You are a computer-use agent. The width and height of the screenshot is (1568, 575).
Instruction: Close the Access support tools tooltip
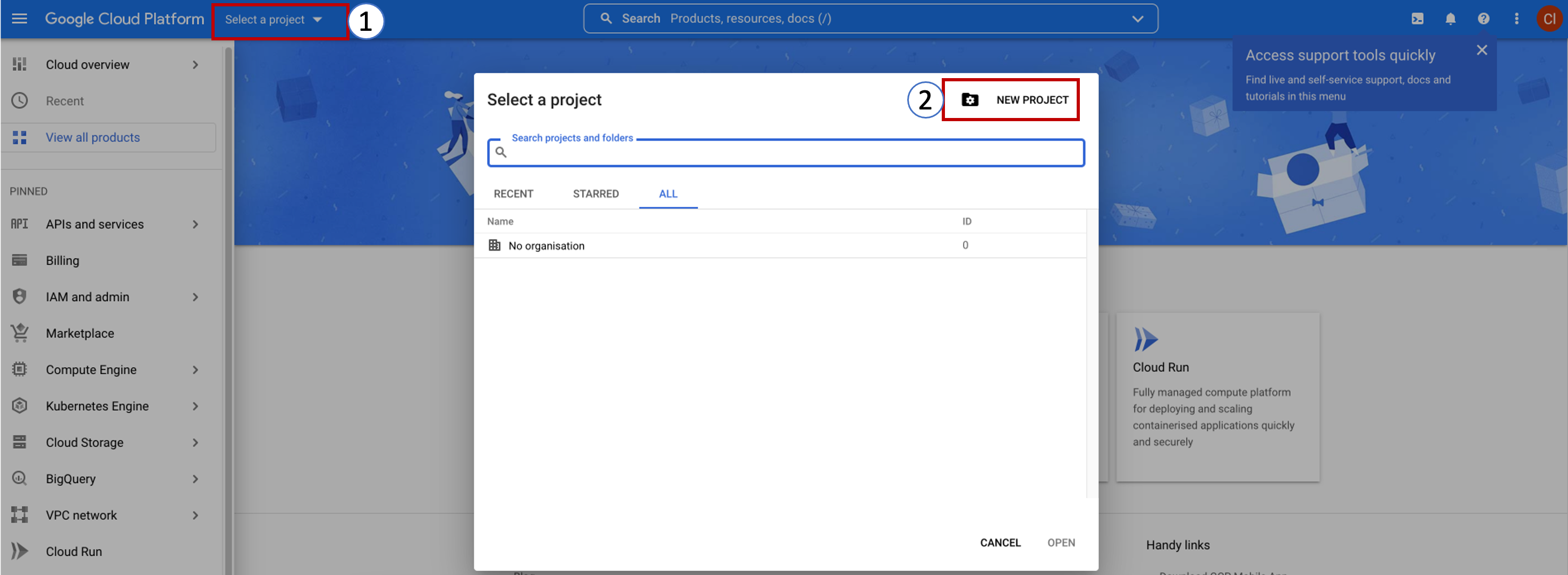coord(1481,50)
